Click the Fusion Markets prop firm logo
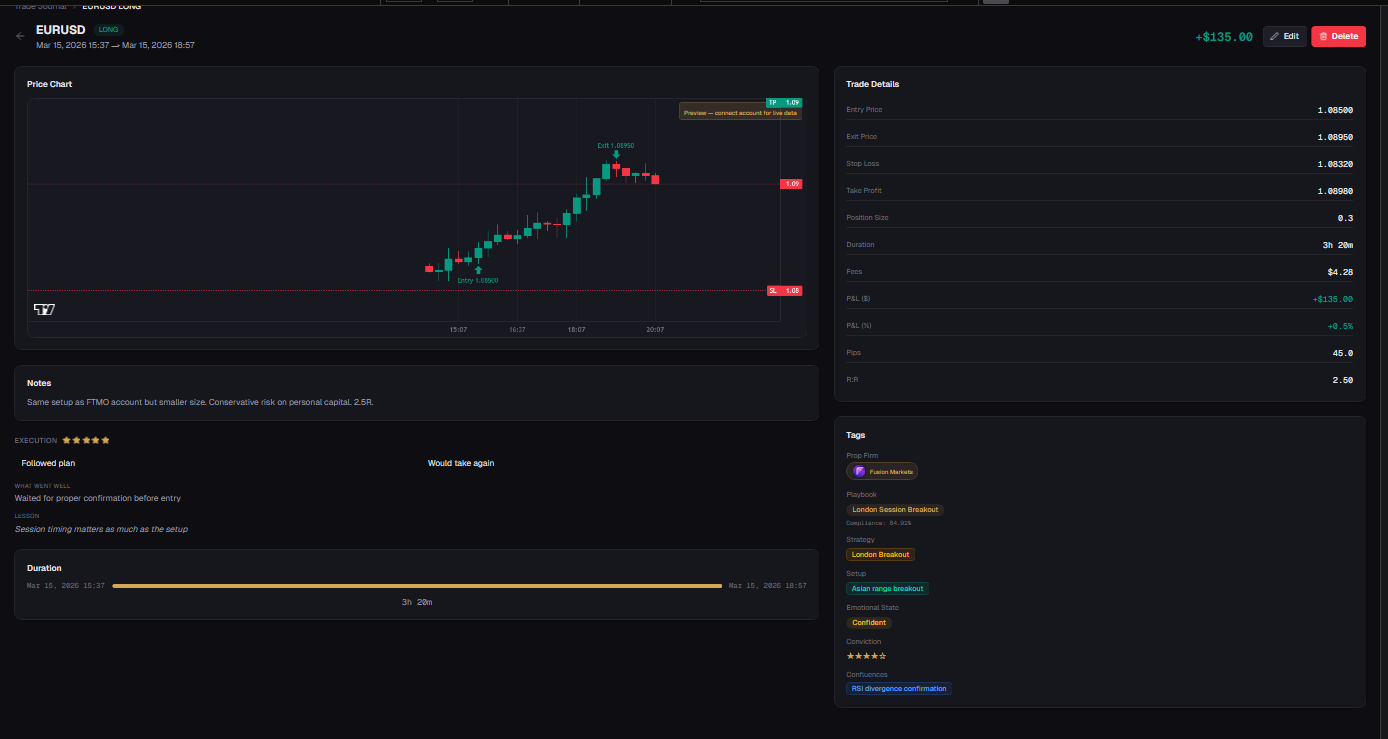1388x739 pixels. 861,471
